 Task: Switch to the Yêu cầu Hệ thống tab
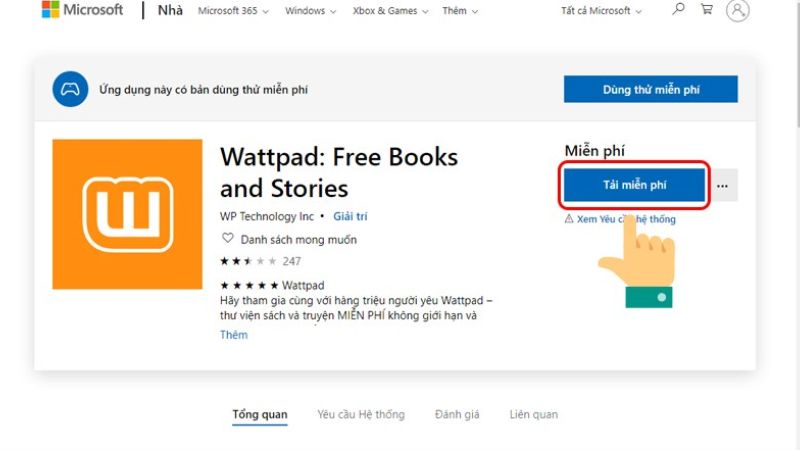pyautogui.click(x=361, y=414)
